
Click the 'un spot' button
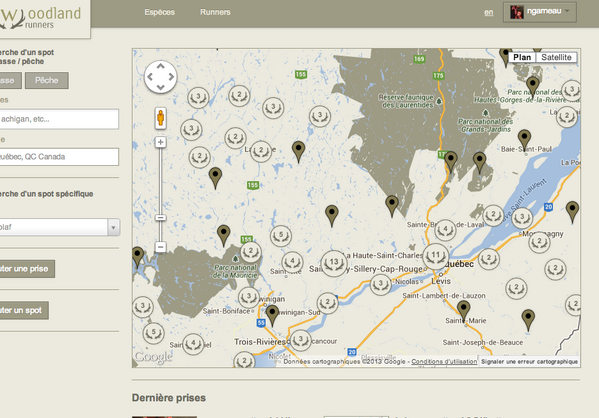(x=23, y=310)
